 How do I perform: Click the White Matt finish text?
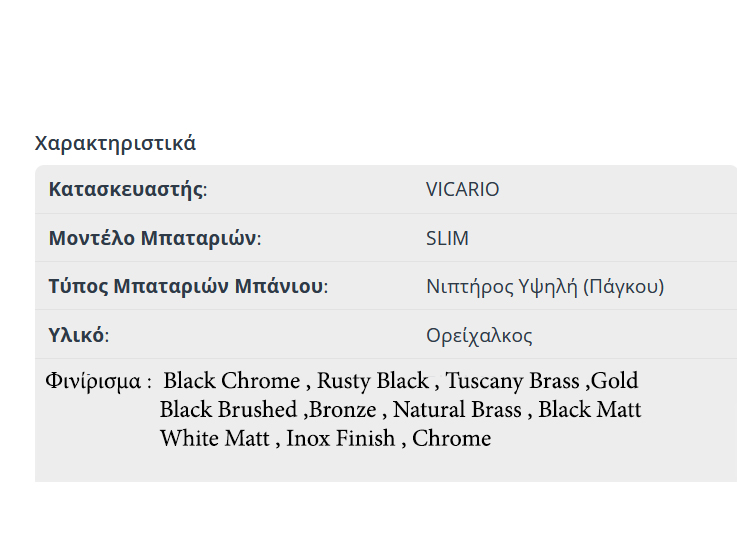[x=215, y=439]
